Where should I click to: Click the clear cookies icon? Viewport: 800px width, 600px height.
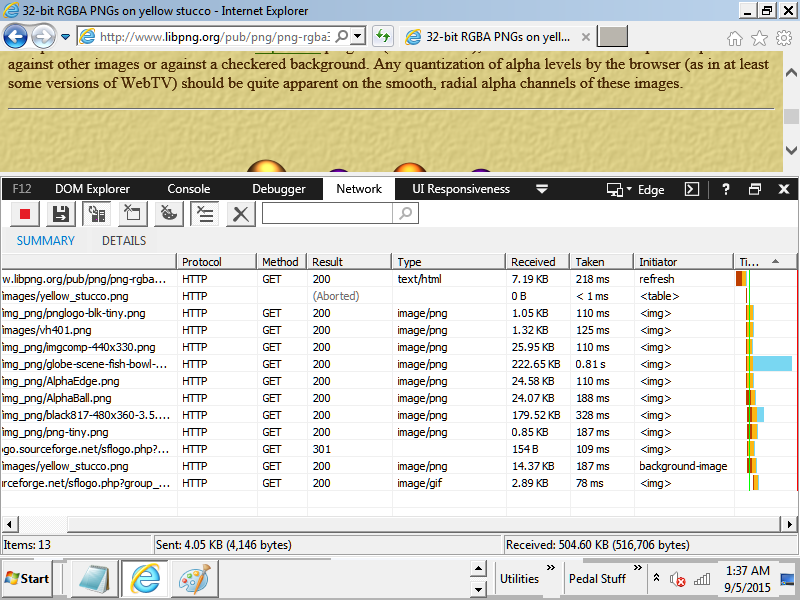(x=168, y=214)
